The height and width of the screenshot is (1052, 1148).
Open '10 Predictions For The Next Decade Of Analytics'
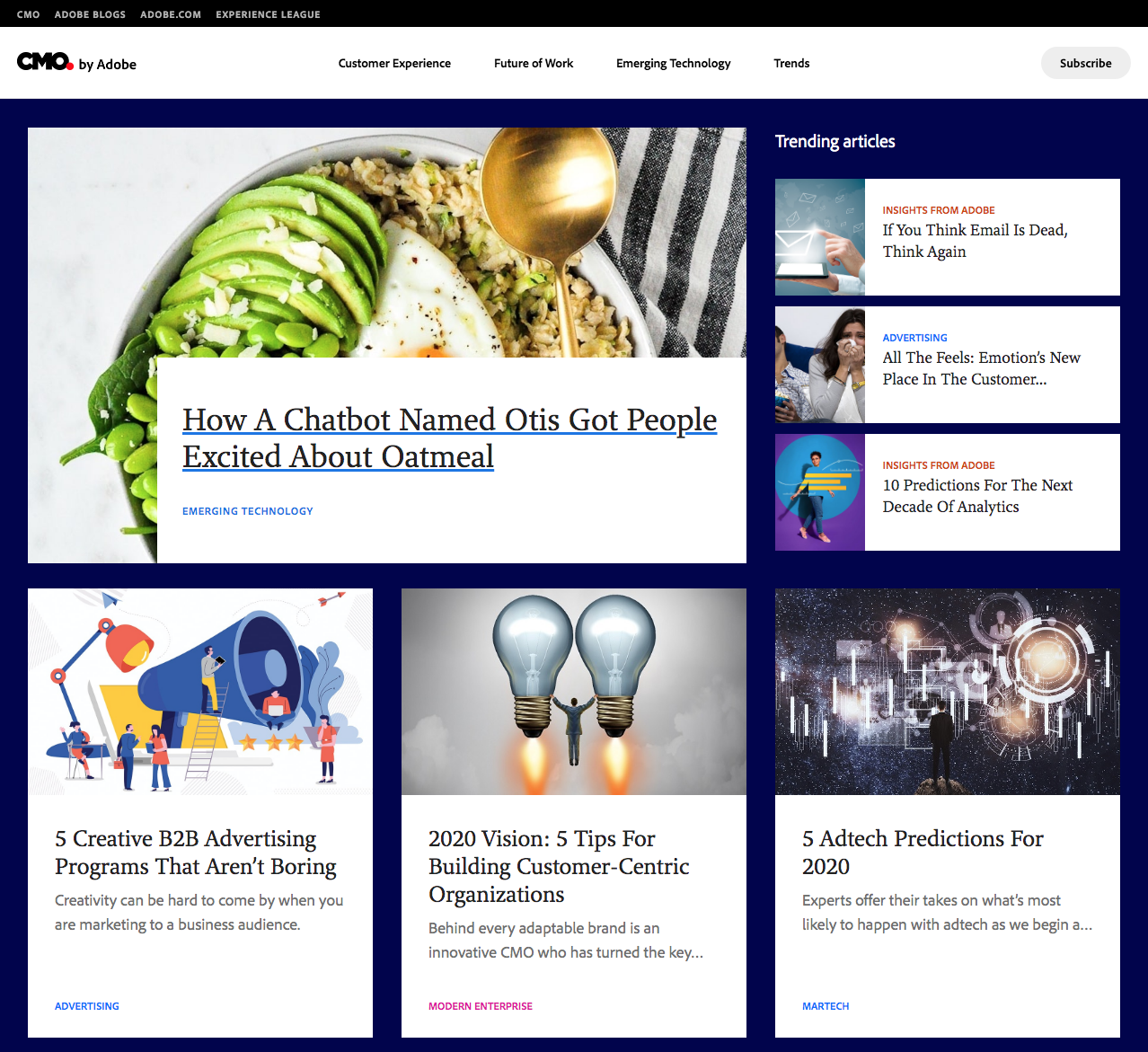tap(977, 496)
